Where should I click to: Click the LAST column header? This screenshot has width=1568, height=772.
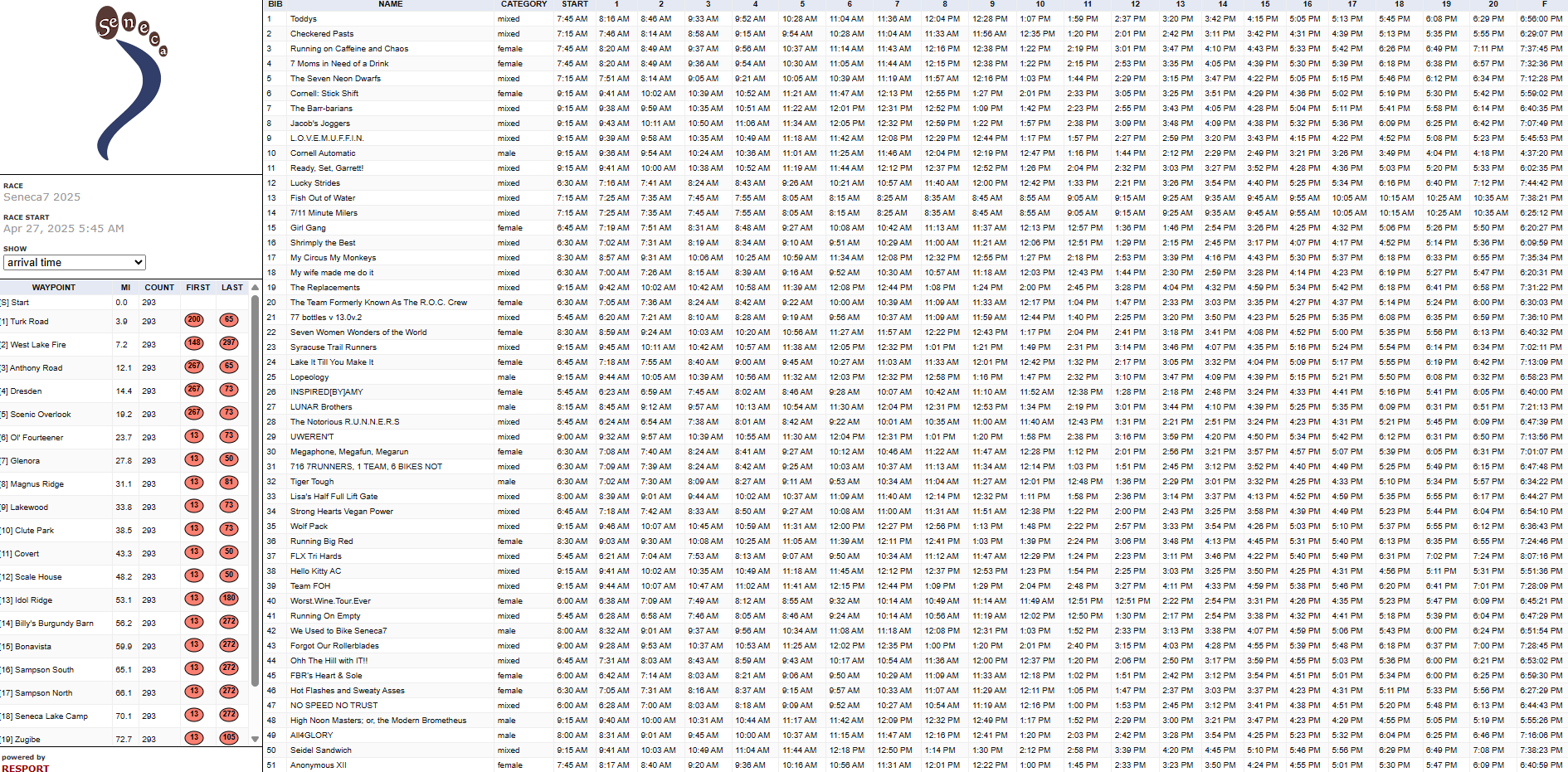pyautogui.click(x=232, y=288)
